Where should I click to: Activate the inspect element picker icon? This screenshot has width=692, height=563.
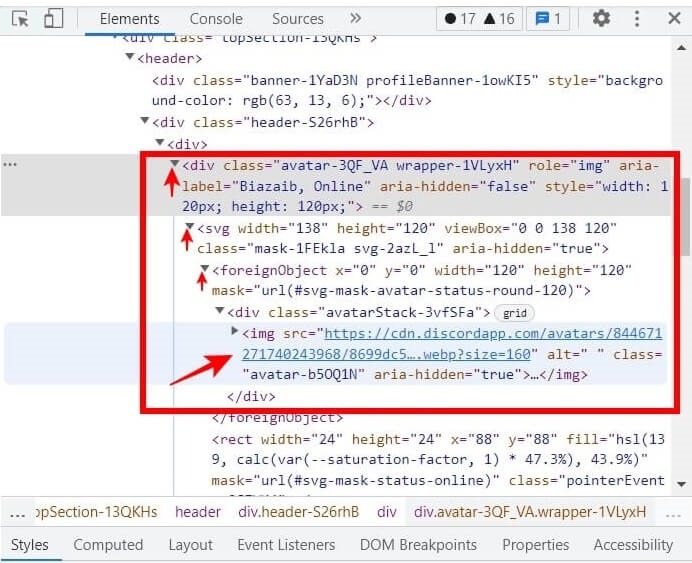tap(21, 19)
